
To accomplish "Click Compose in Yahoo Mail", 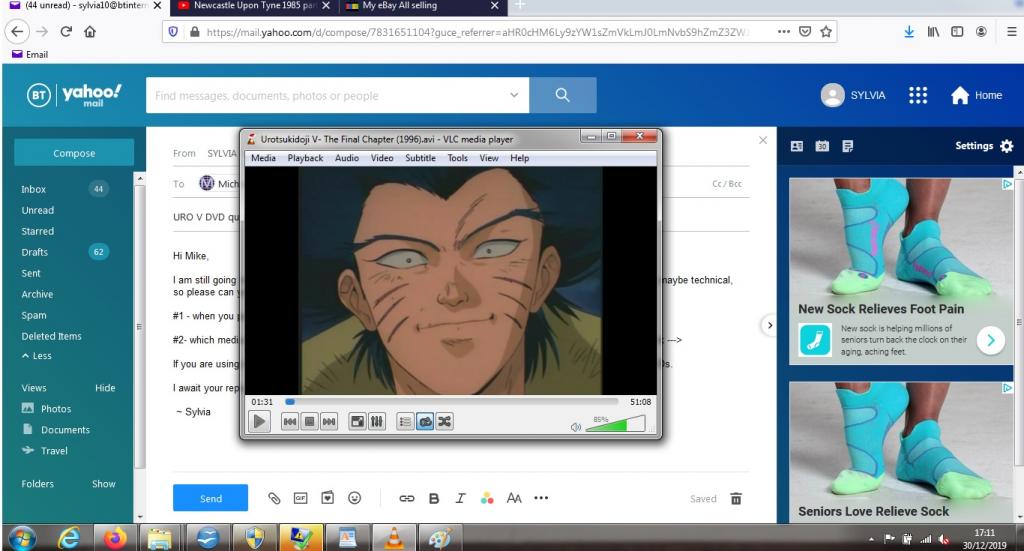I will 74,153.
